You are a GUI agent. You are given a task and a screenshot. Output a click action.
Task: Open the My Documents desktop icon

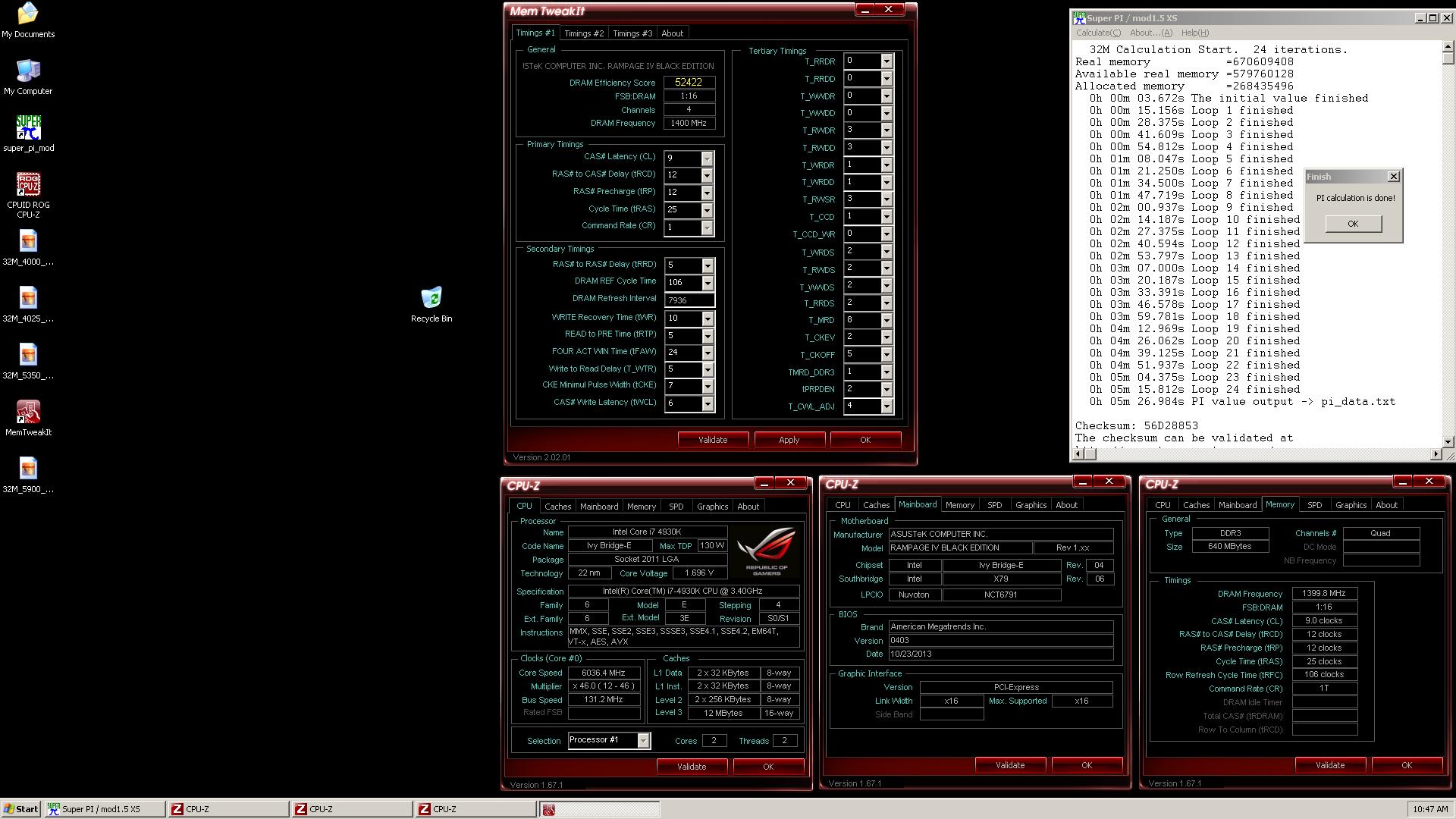point(28,20)
